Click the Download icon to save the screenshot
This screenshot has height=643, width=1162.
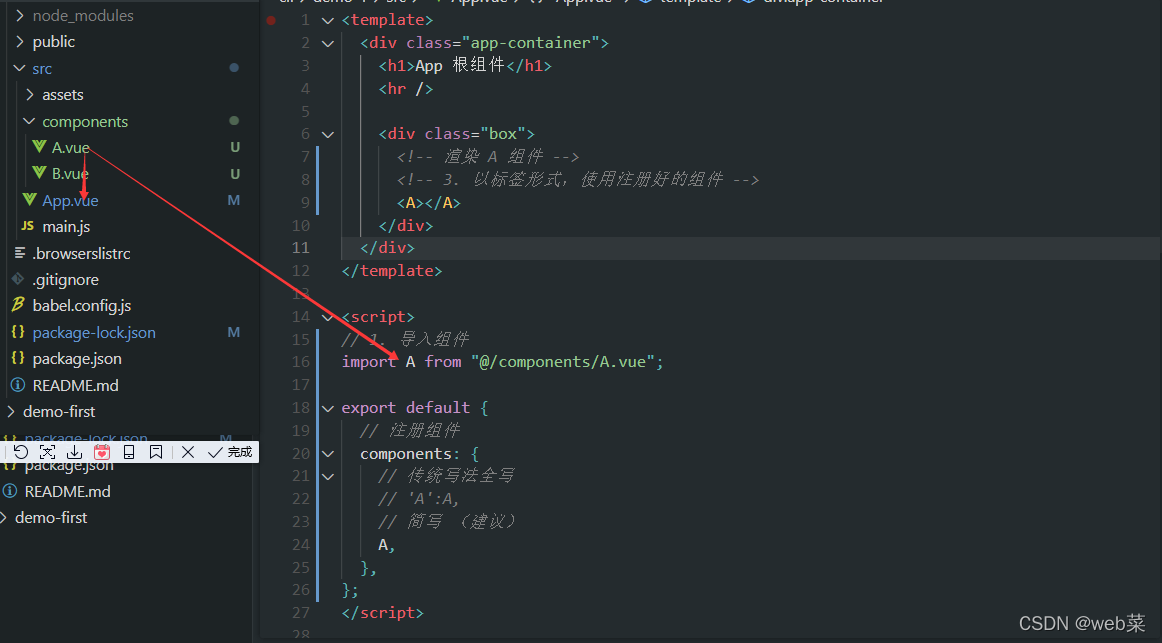pyautogui.click(x=74, y=452)
